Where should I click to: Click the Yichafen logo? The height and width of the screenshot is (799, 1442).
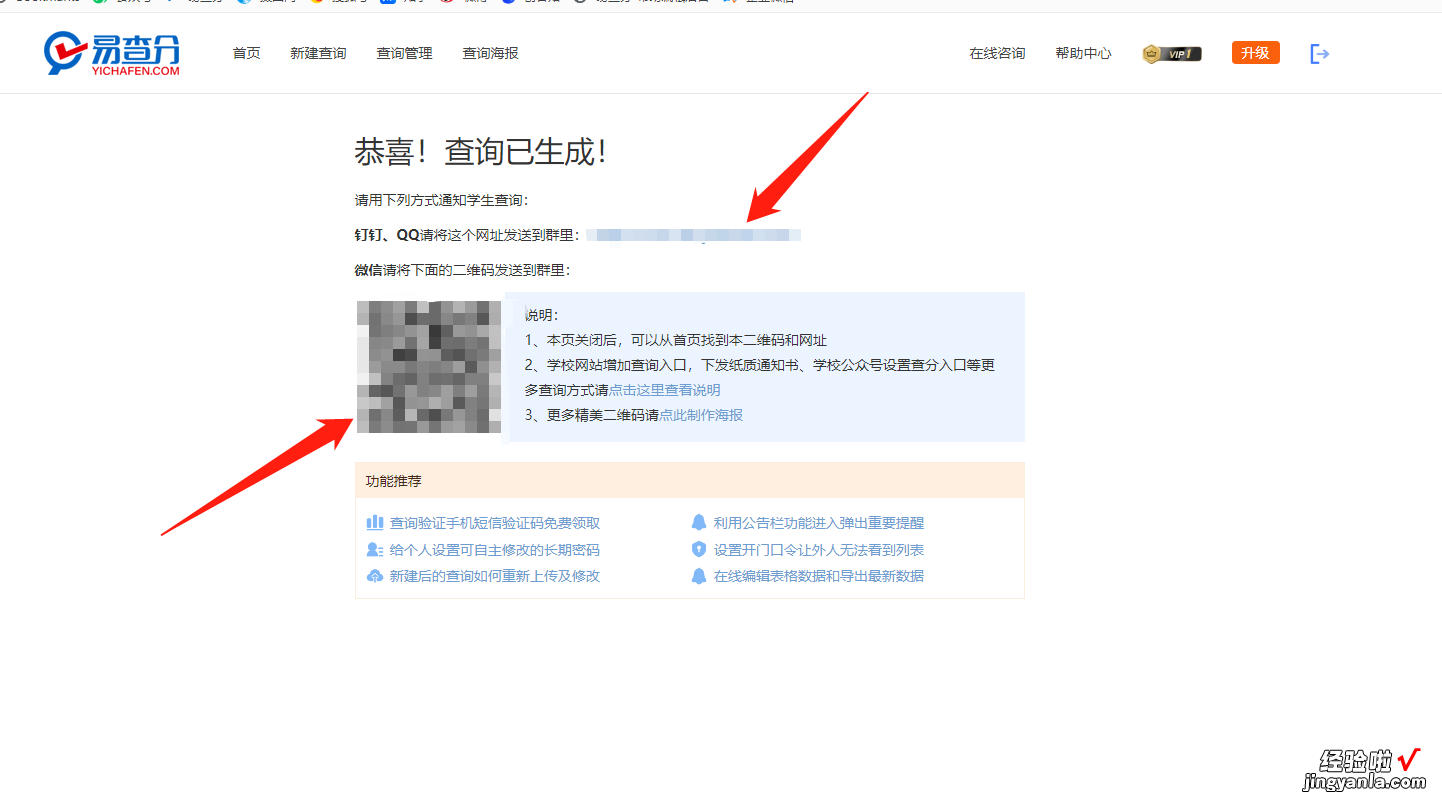coord(113,54)
